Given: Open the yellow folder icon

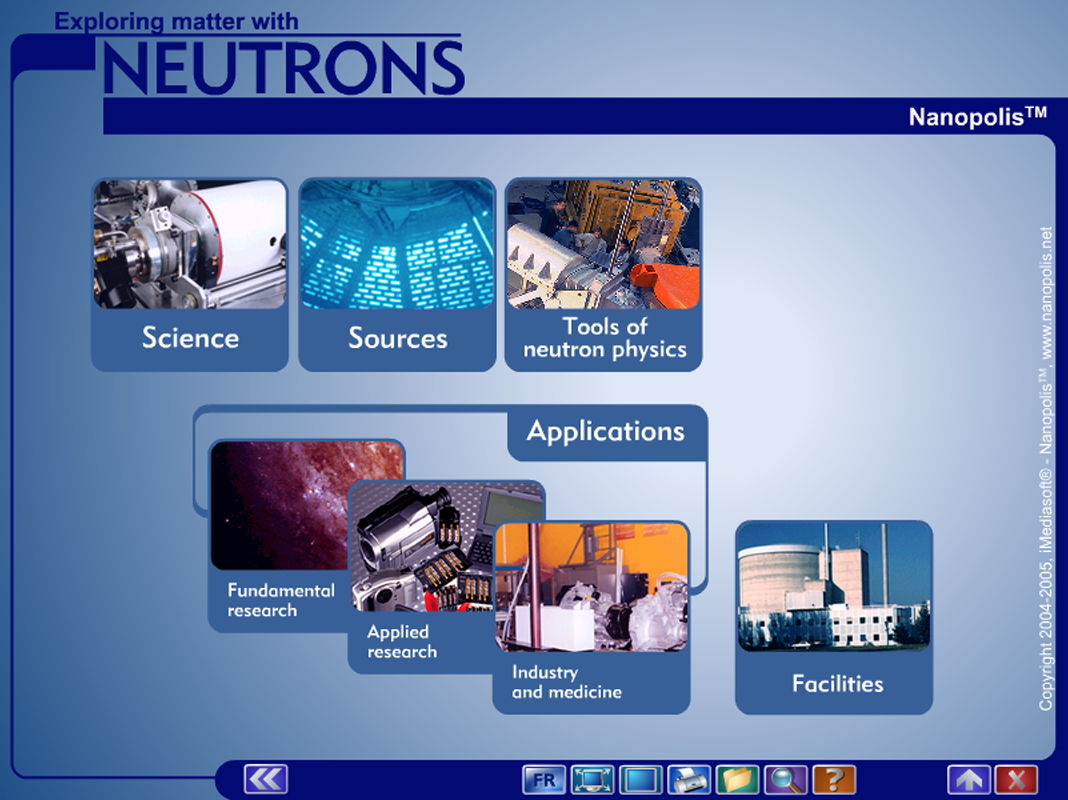Looking at the screenshot, I should click(x=737, y=779).
